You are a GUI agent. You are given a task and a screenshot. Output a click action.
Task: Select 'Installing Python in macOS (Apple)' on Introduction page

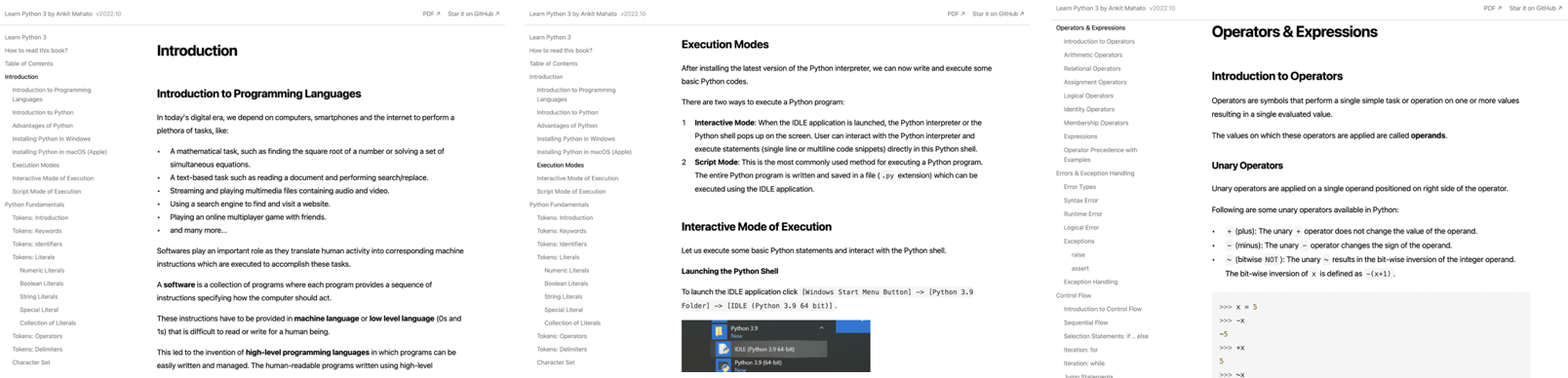pyautogui.click(x=59, y=152)
